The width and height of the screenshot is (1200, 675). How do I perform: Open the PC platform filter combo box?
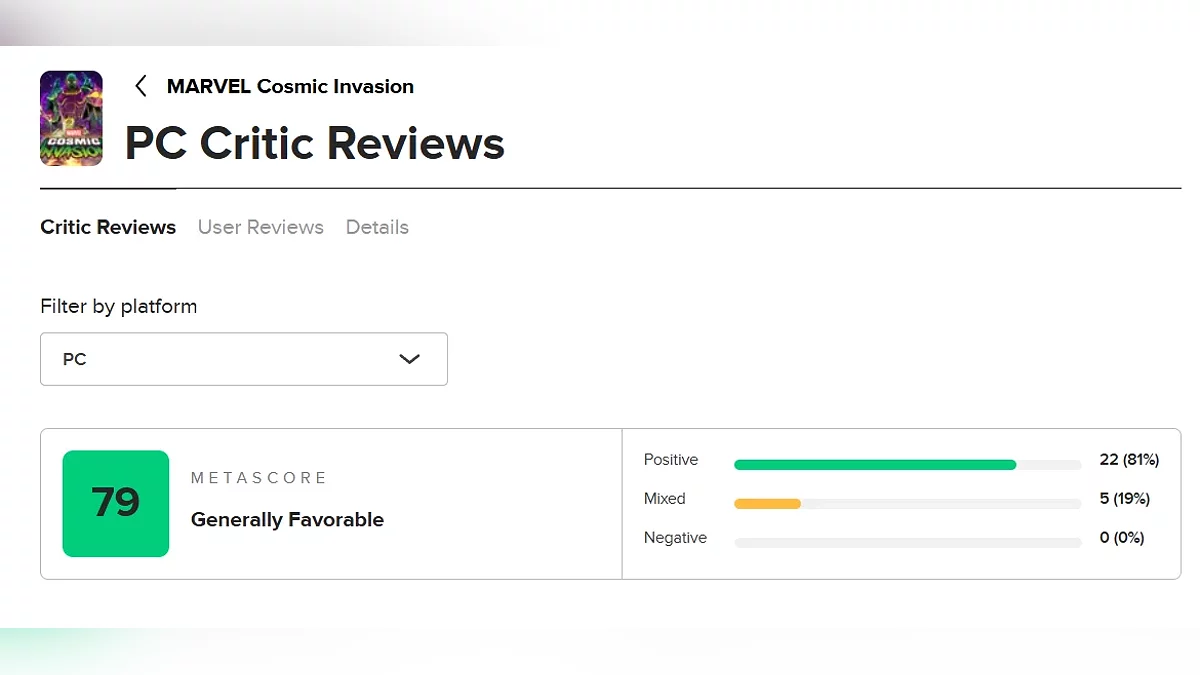[243, 359]
